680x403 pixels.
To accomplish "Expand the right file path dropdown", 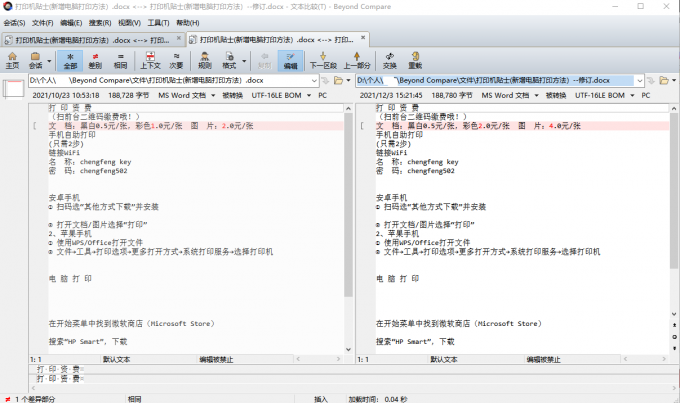I will pos(639,81).
